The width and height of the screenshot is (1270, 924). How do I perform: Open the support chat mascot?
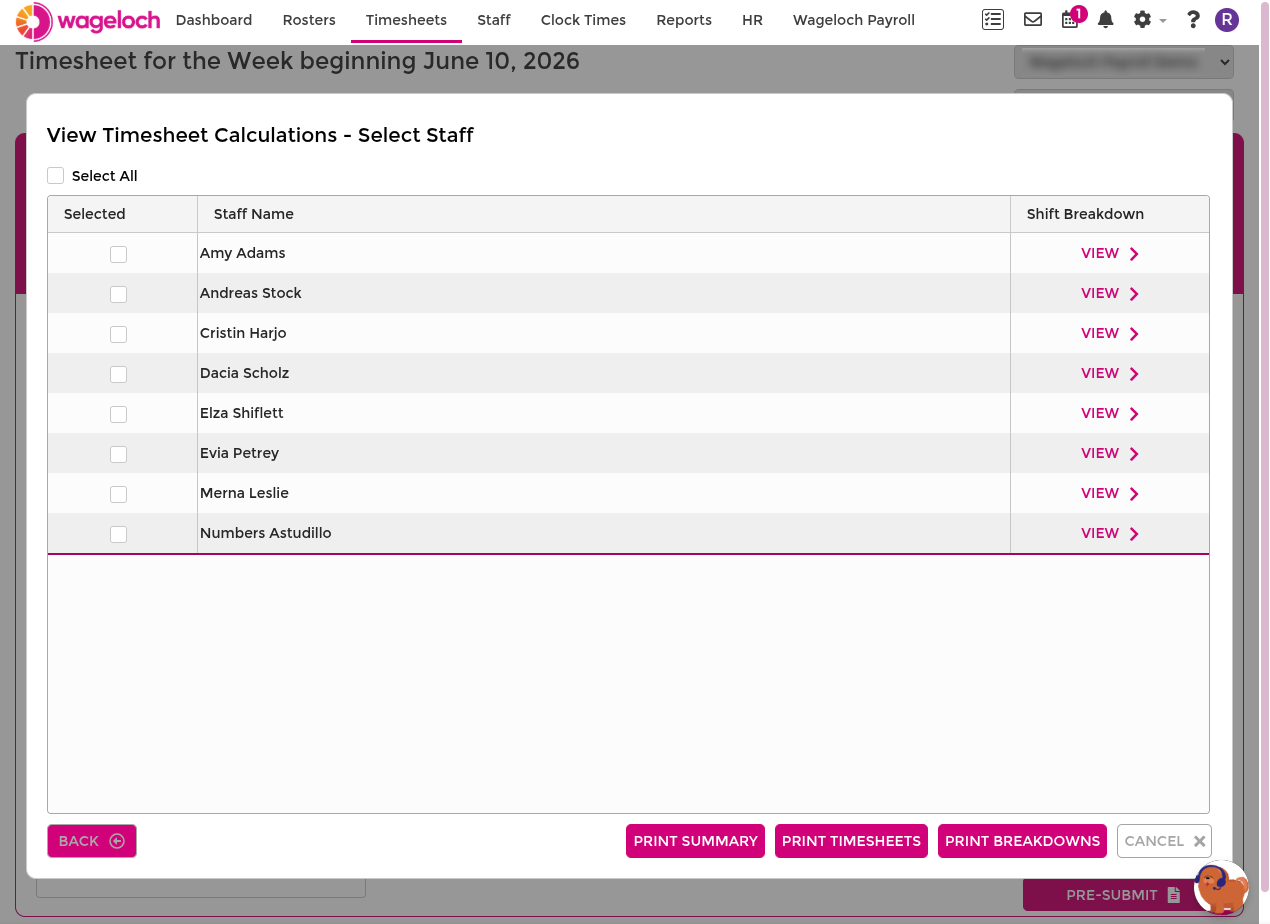point(1222,888)
